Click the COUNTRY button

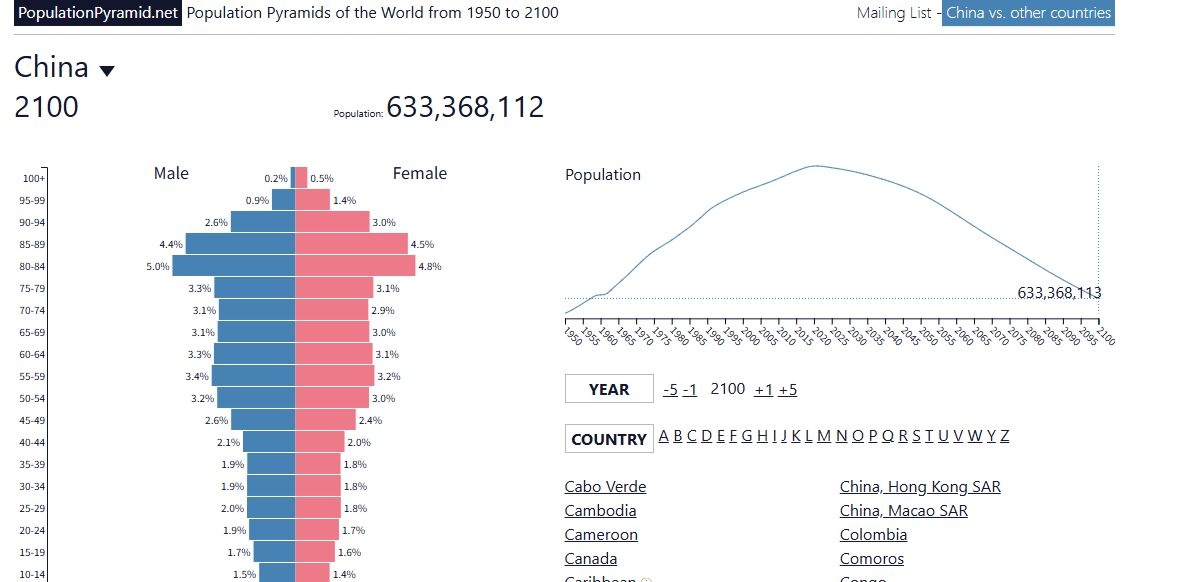(x=609, y=439)
